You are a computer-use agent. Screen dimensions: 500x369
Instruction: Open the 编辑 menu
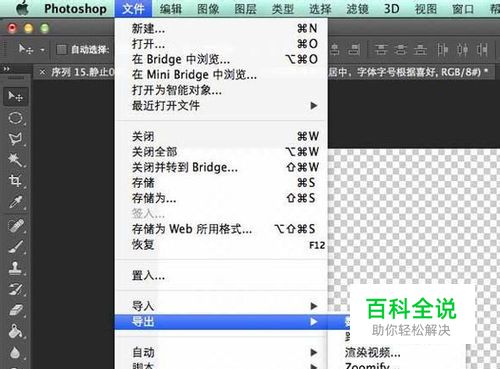point(171,9)
